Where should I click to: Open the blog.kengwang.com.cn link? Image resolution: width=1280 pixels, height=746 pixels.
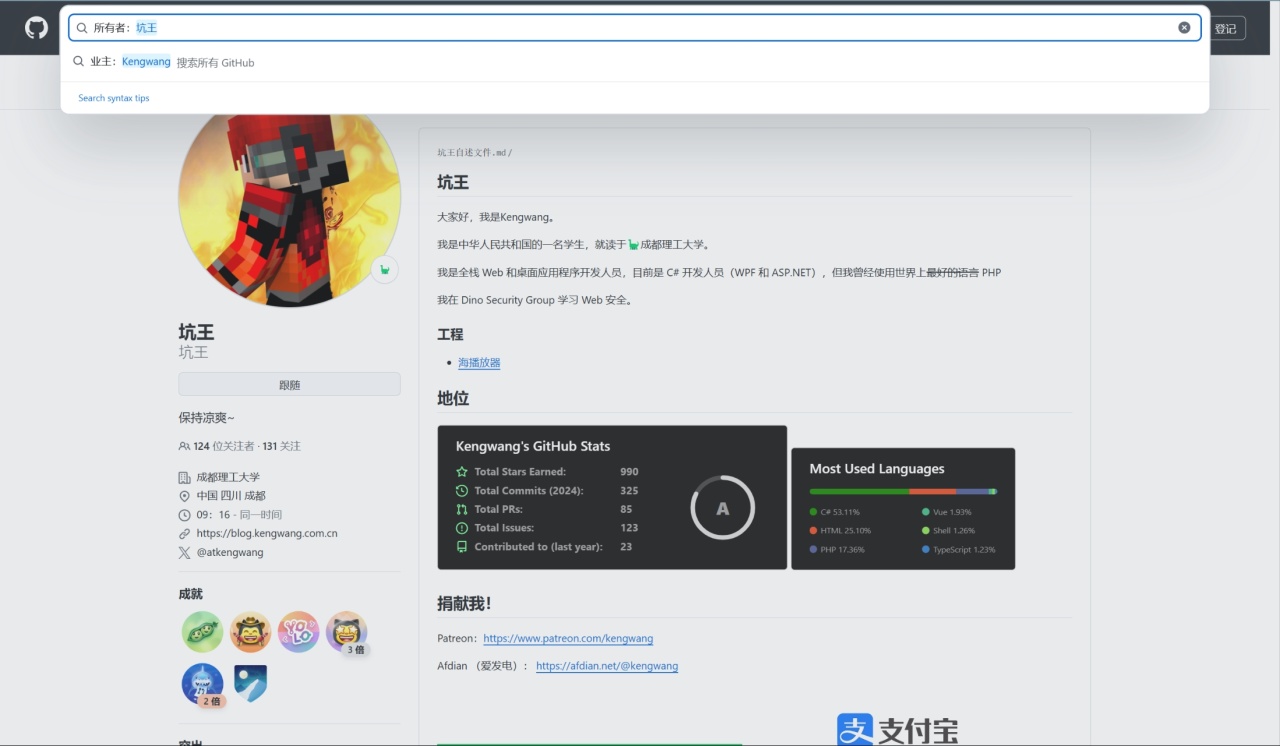click(267, 534)
